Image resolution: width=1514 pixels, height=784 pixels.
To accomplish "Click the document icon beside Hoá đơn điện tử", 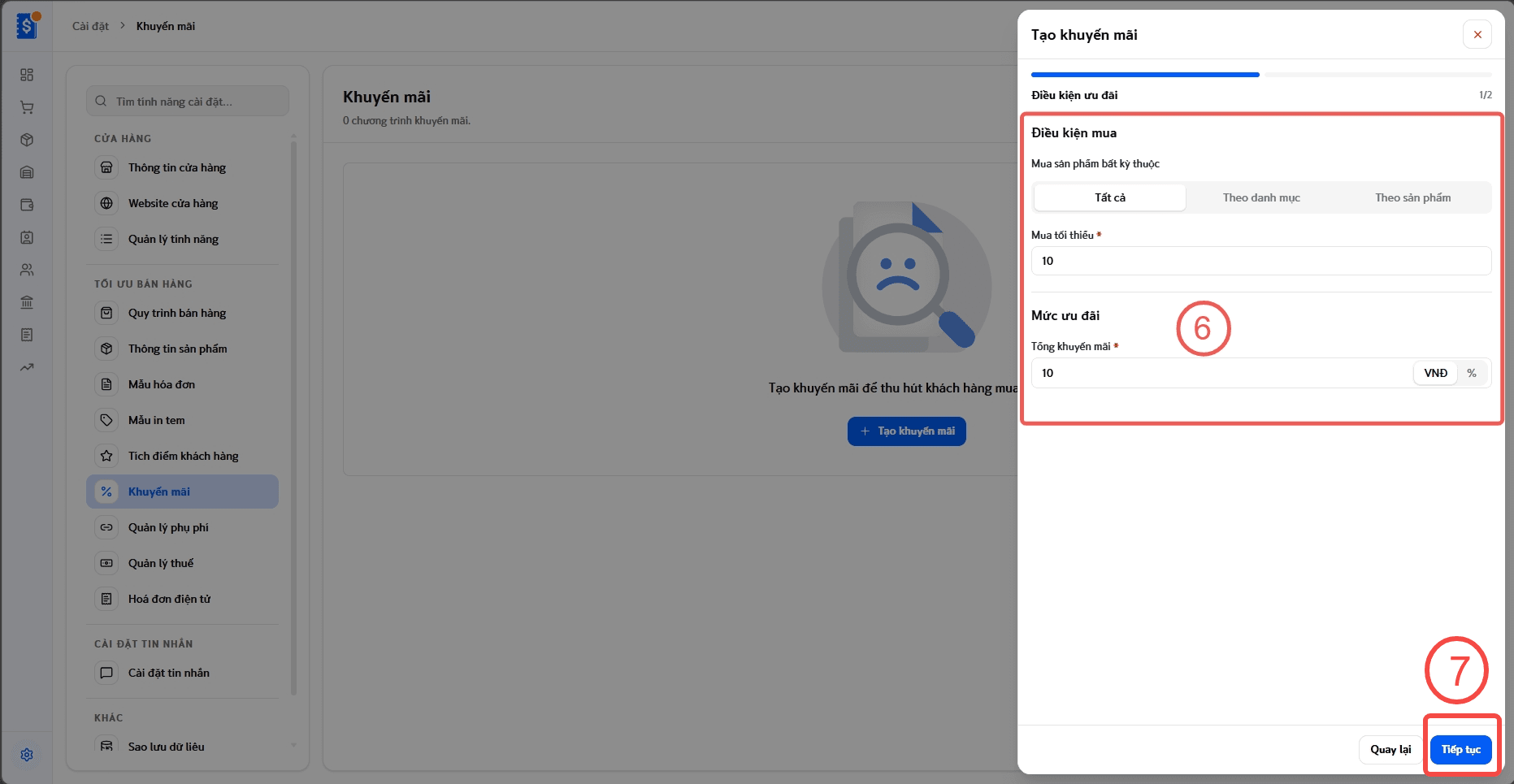I will point(106,599).
